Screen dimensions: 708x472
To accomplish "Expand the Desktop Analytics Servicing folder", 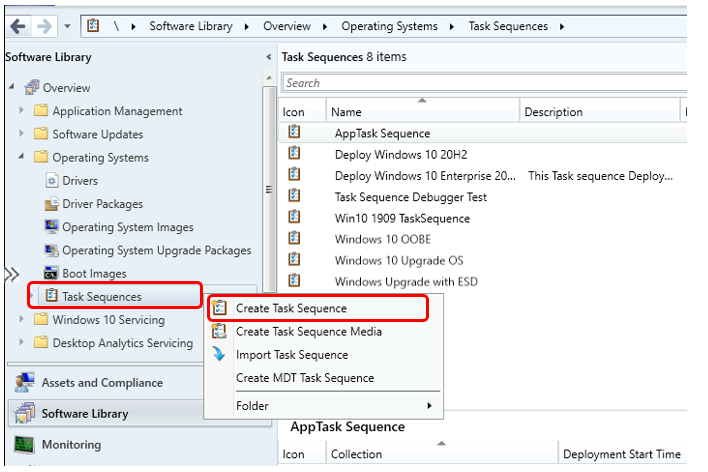I will (21, 342).
